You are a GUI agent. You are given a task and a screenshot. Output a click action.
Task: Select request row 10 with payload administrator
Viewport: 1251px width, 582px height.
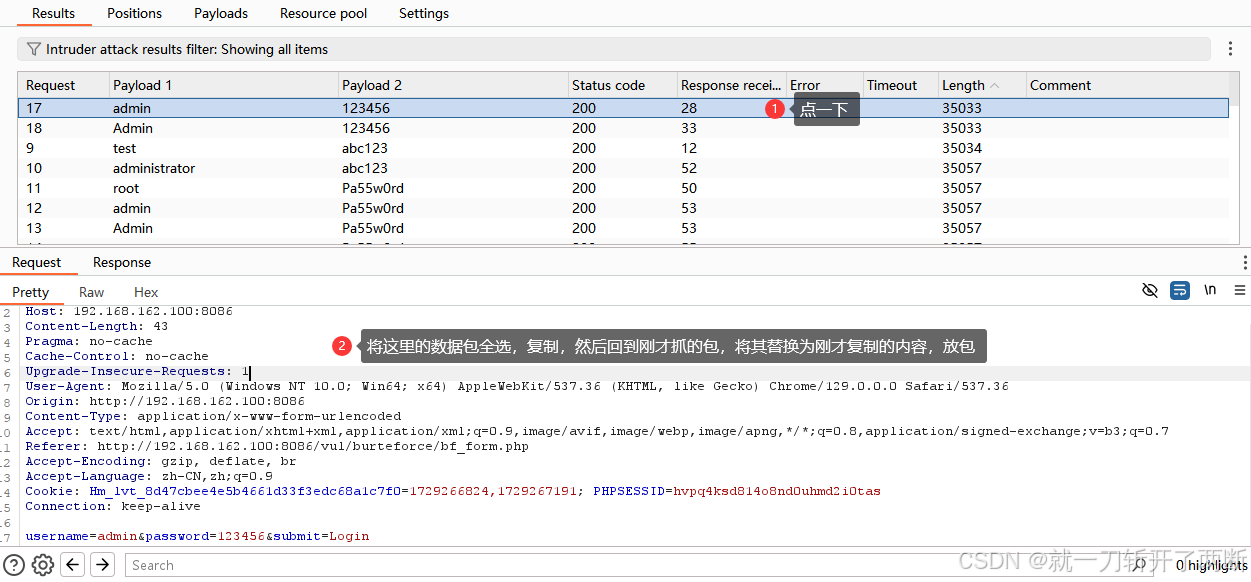point(623,168)
